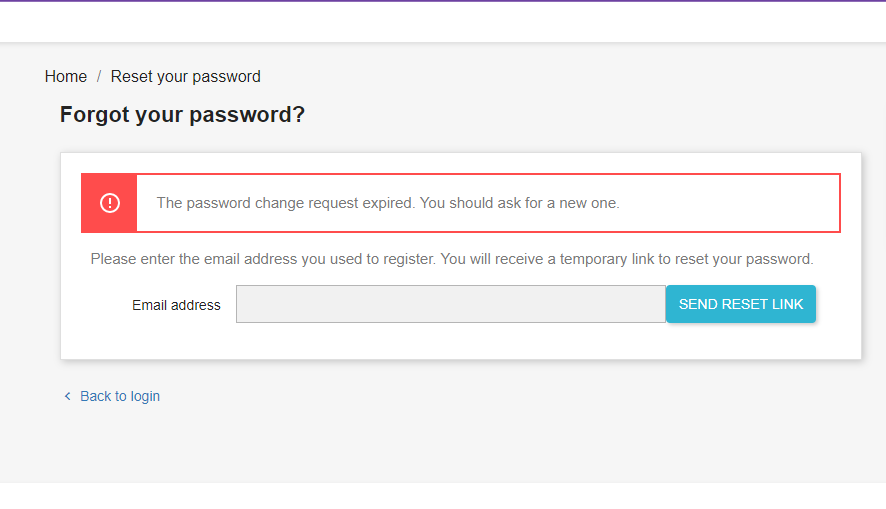This screenshot has width=886, height=509.
Task: Click the red exclamation alert icon
Action: click(x=110, y=203)
